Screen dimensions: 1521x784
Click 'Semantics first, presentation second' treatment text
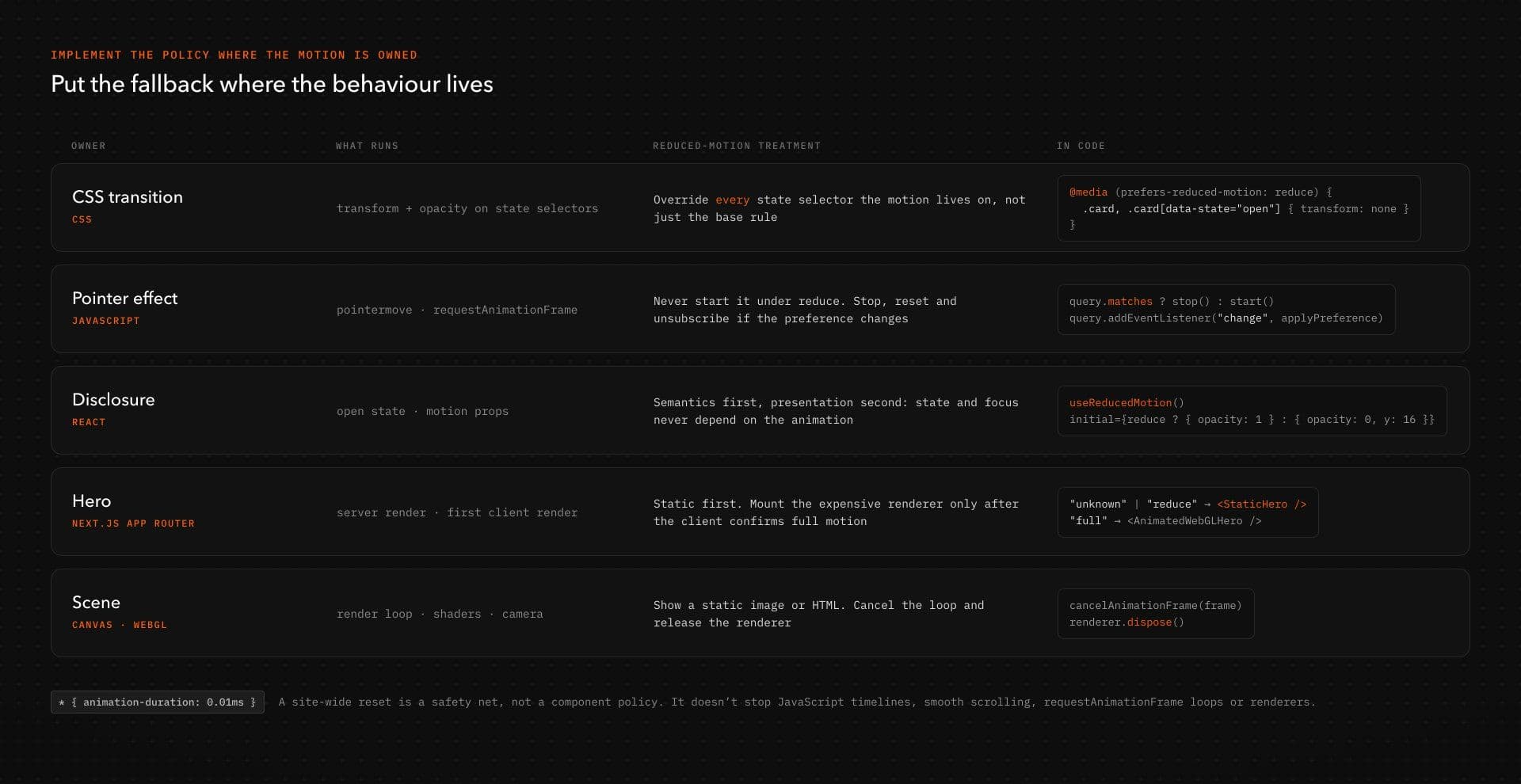(x=836, y=411)
